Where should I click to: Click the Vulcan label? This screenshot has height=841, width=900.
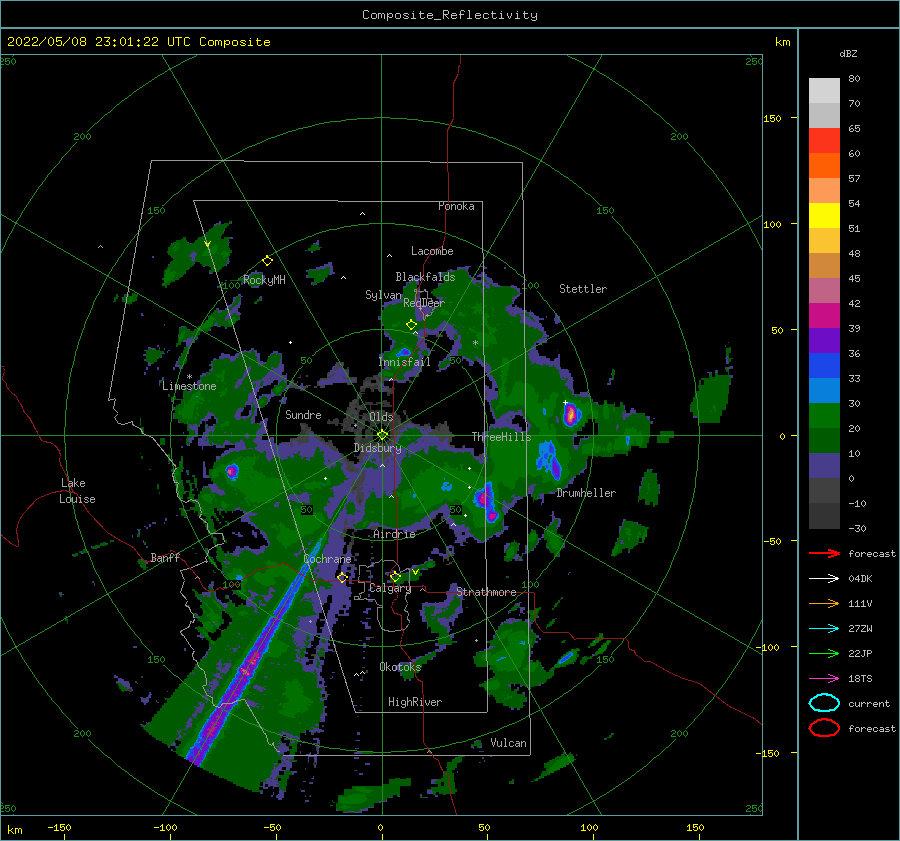[x=508, y=743]
